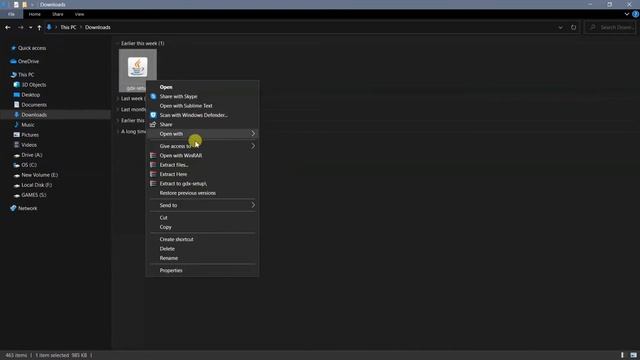Click the Search Downloads field

610,27
